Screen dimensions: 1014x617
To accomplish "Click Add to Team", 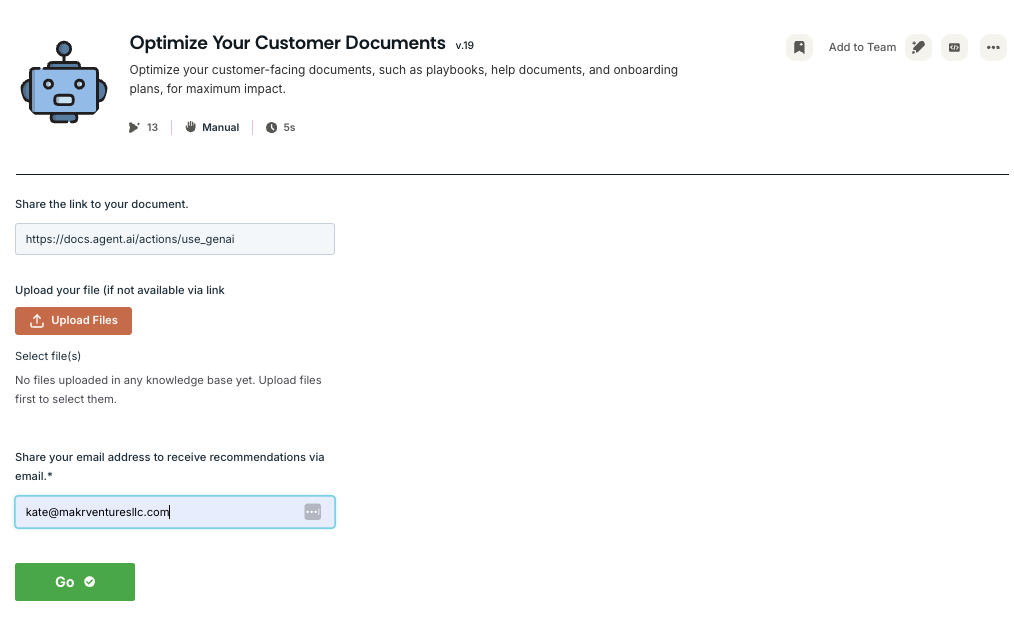I will pos(862,47).
